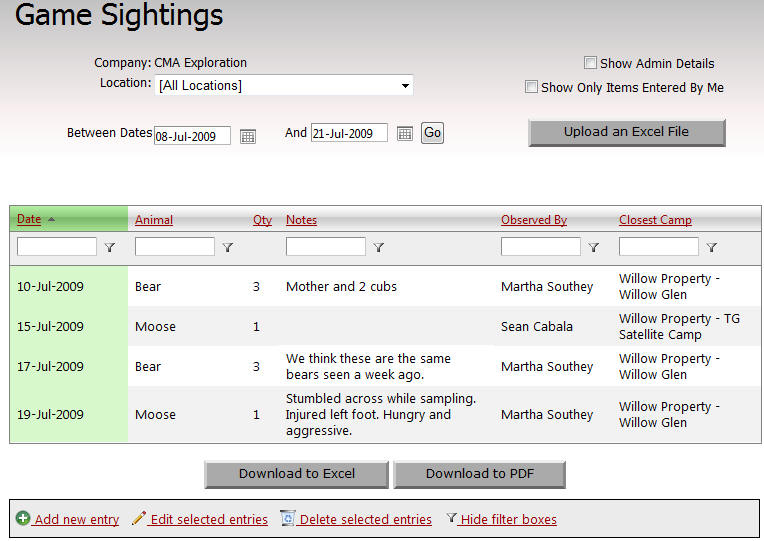Click the Observed By filter text box
This screenshot has width=764, height=541.
(x=540, y=247)
